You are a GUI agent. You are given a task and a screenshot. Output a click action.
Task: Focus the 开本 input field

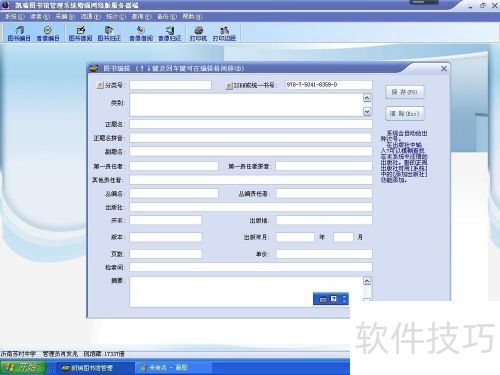point(165,220)
